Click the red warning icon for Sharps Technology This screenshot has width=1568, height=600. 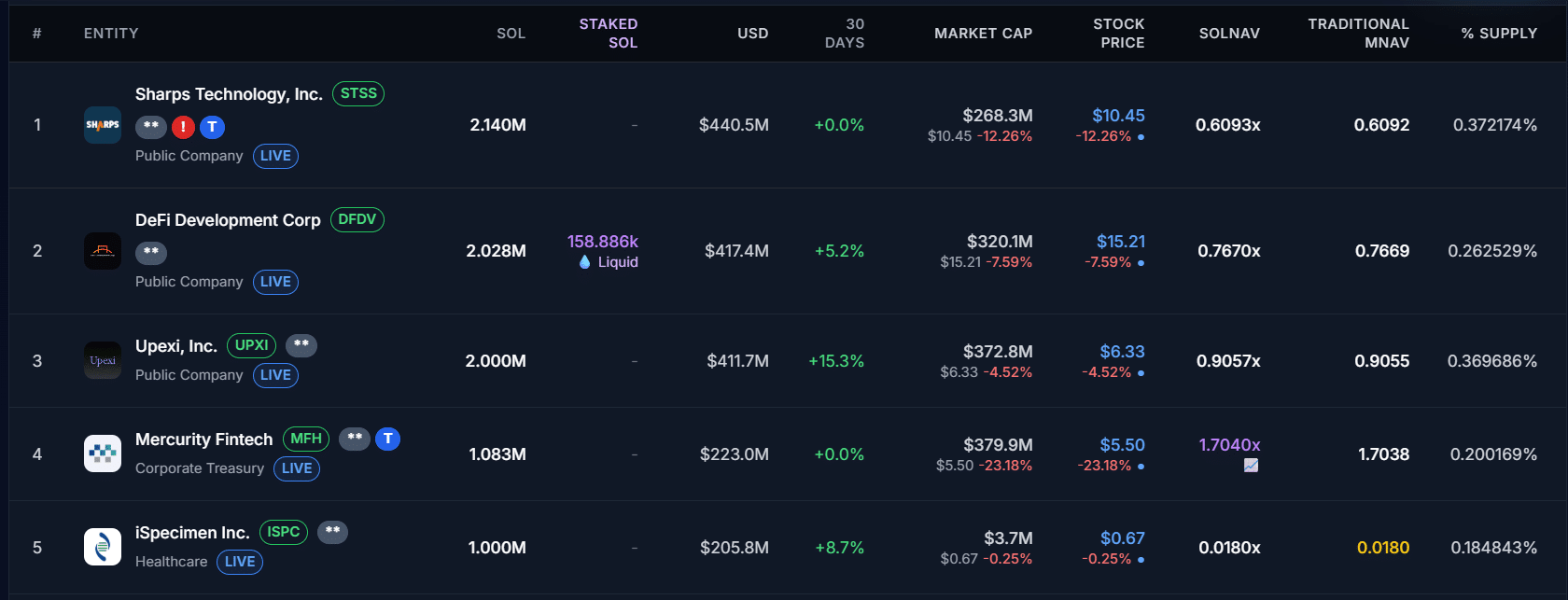tap(183, 127)
